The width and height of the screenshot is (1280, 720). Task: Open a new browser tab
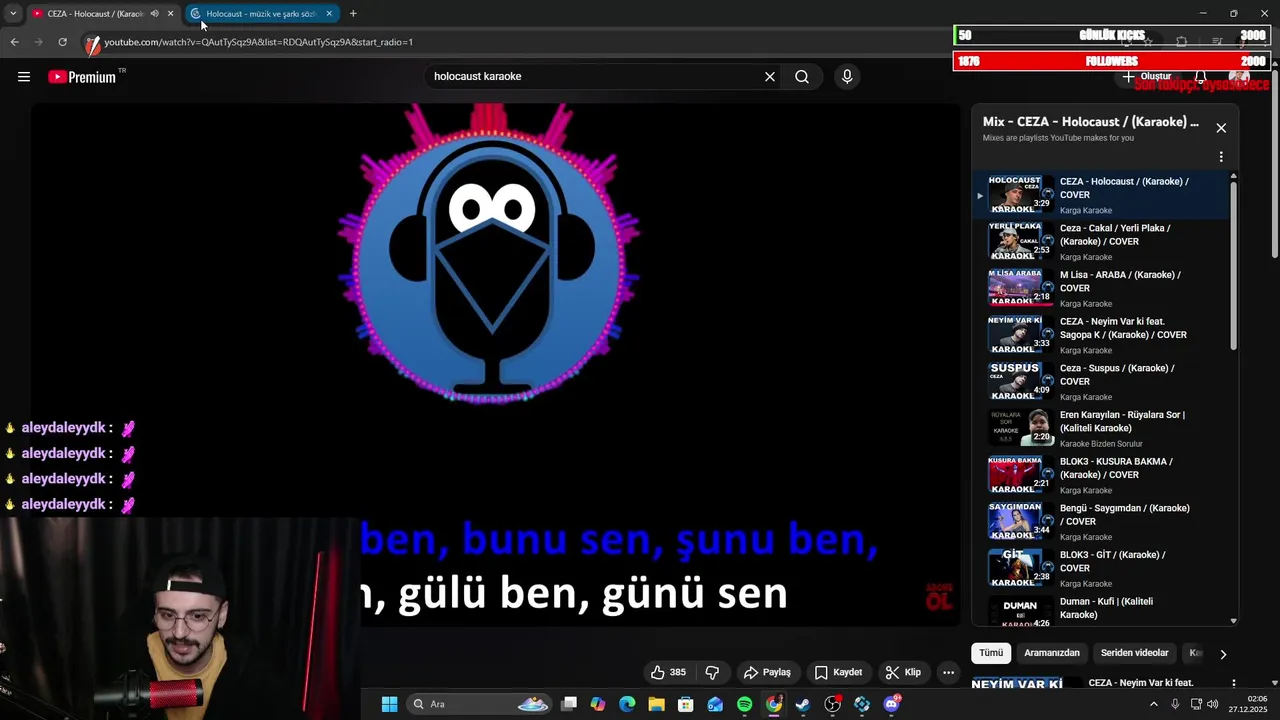[x=353, y=14]
